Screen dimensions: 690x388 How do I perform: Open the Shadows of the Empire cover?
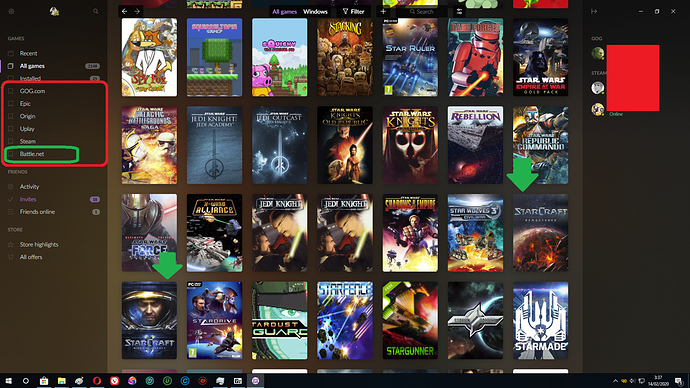tap(410, 233)
